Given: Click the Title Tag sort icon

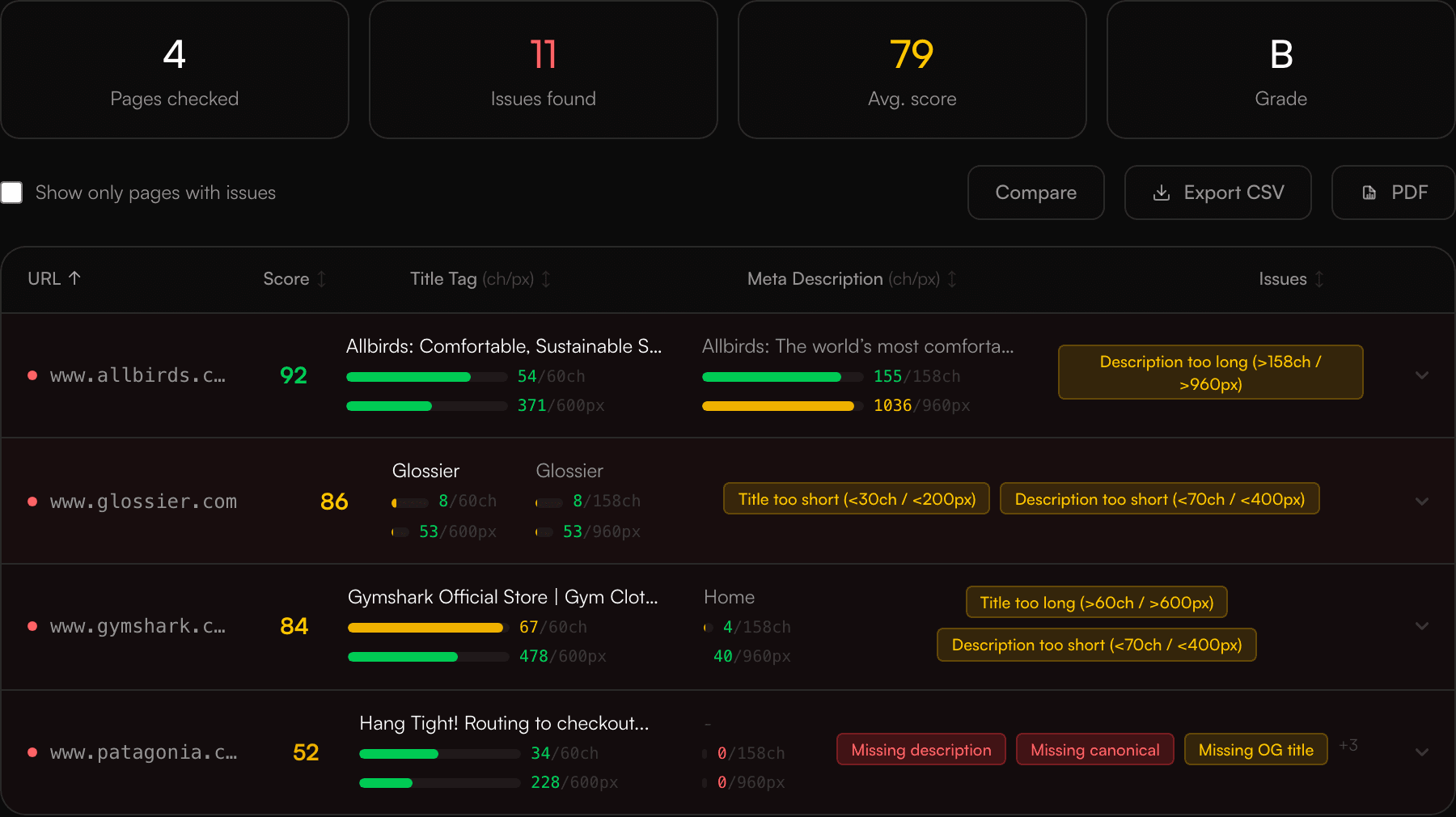Looking at the screenshot, I should [546, 279].
